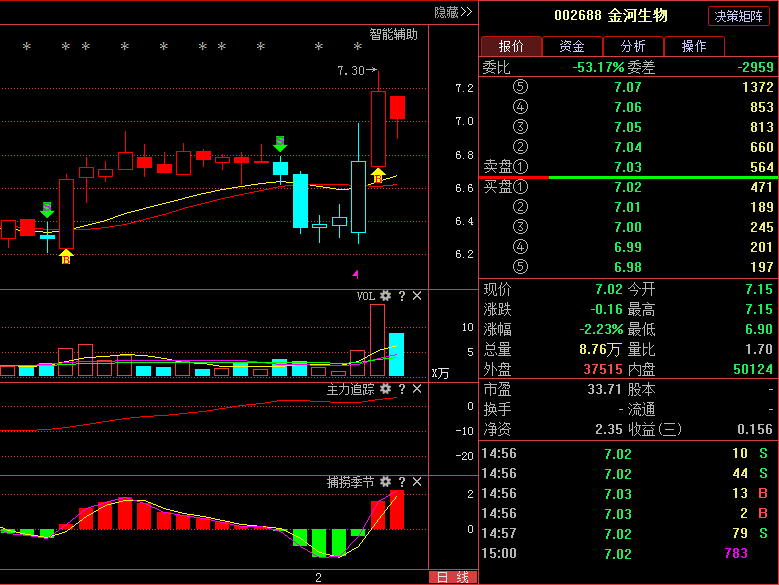Open VOL indicator settings gear
Viewport: 779px width, 585px height.
point(386,296)
